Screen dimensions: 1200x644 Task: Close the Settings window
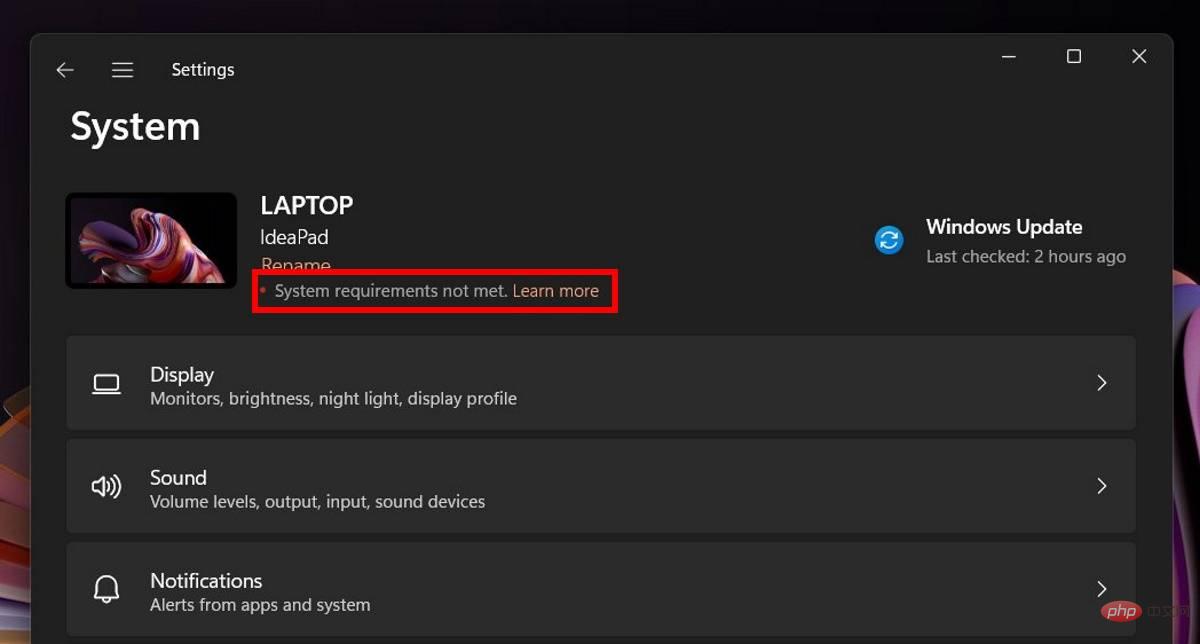point(1139,57)
